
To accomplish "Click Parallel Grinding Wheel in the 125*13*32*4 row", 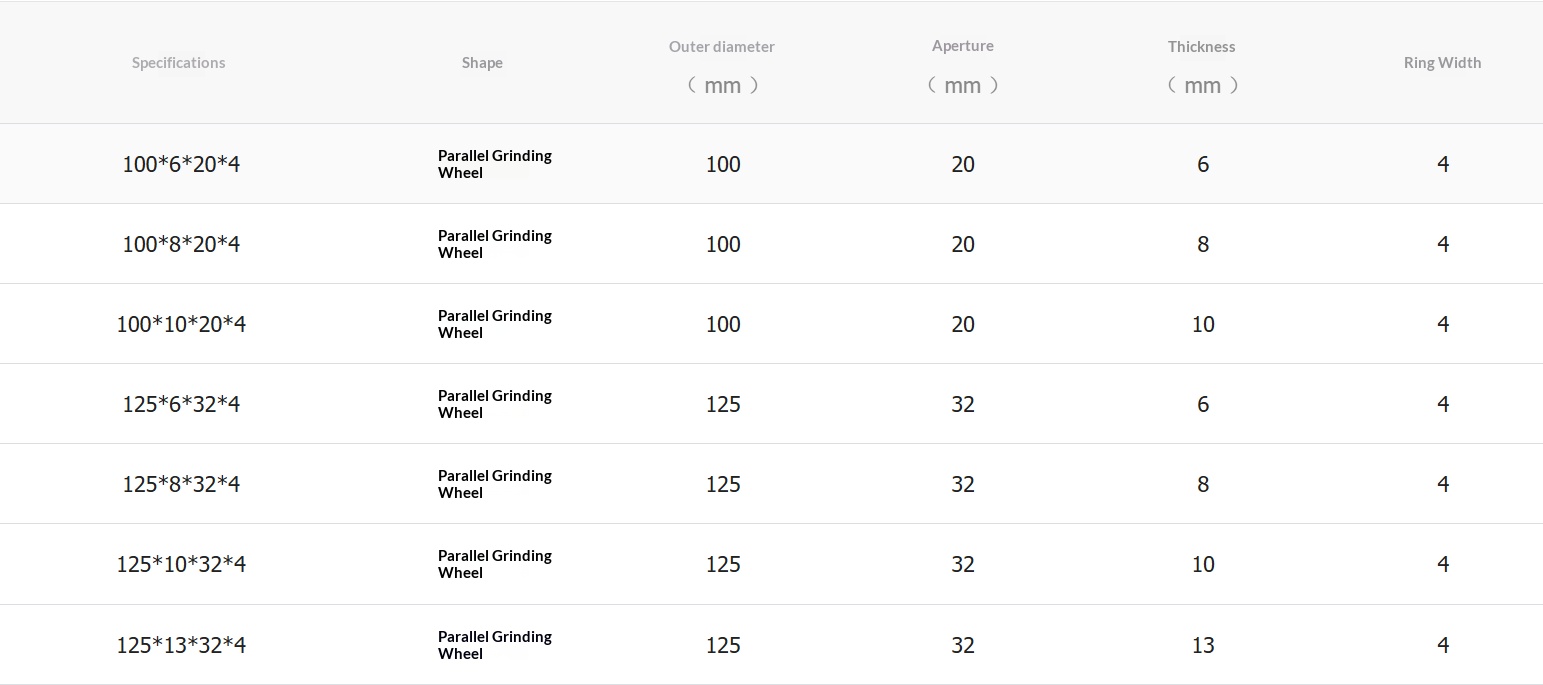I will 495,645.
